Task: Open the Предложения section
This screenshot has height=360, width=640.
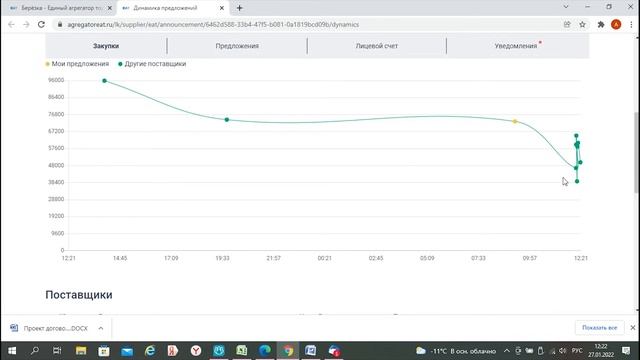Action: (237, 46)
